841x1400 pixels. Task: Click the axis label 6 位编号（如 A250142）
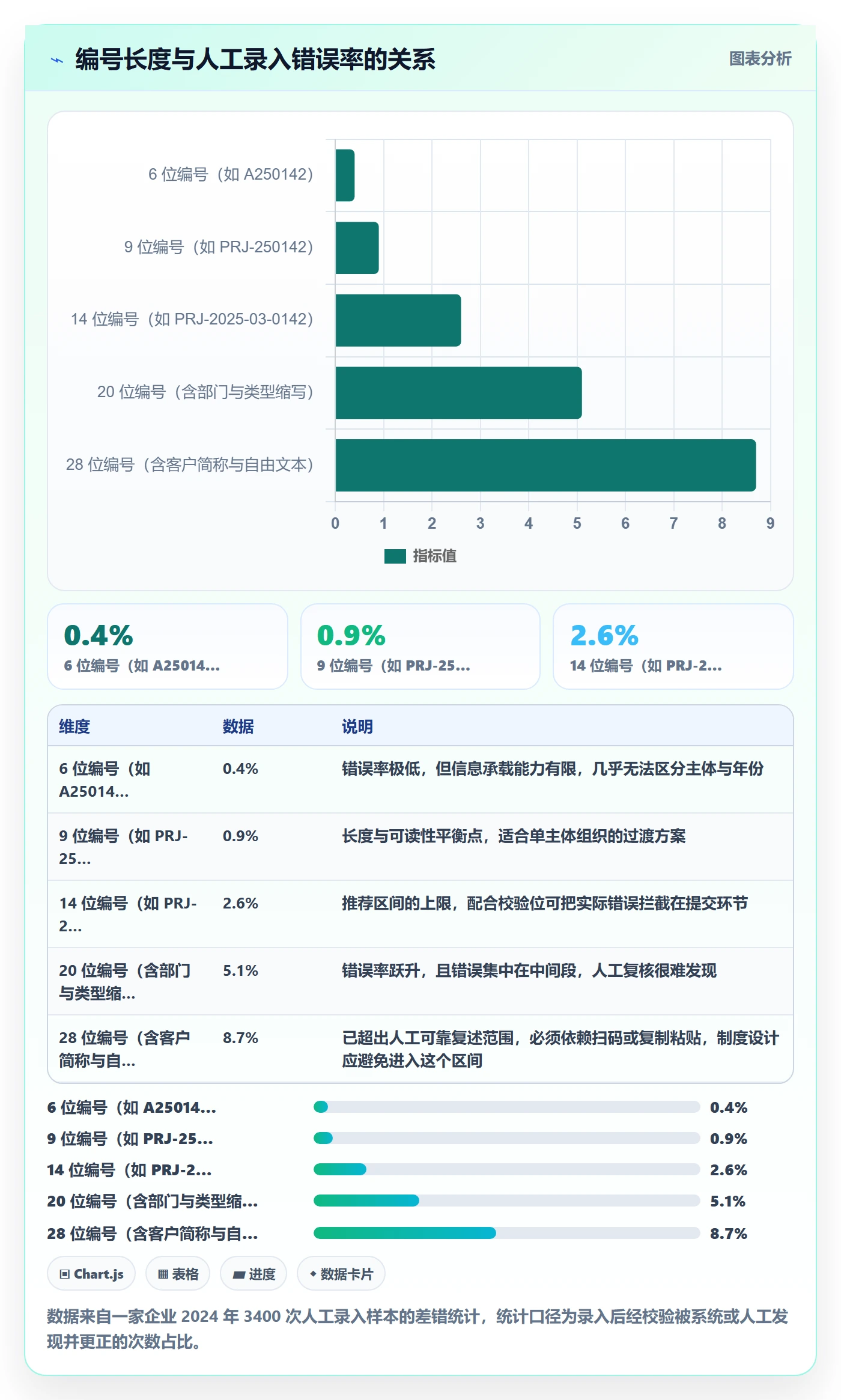coord(231,175)
